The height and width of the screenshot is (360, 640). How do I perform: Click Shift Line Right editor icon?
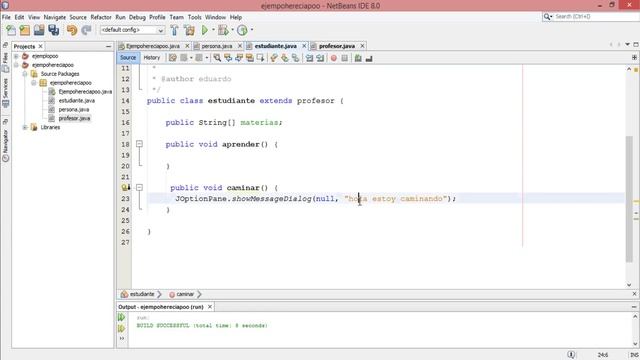[320, 58]
